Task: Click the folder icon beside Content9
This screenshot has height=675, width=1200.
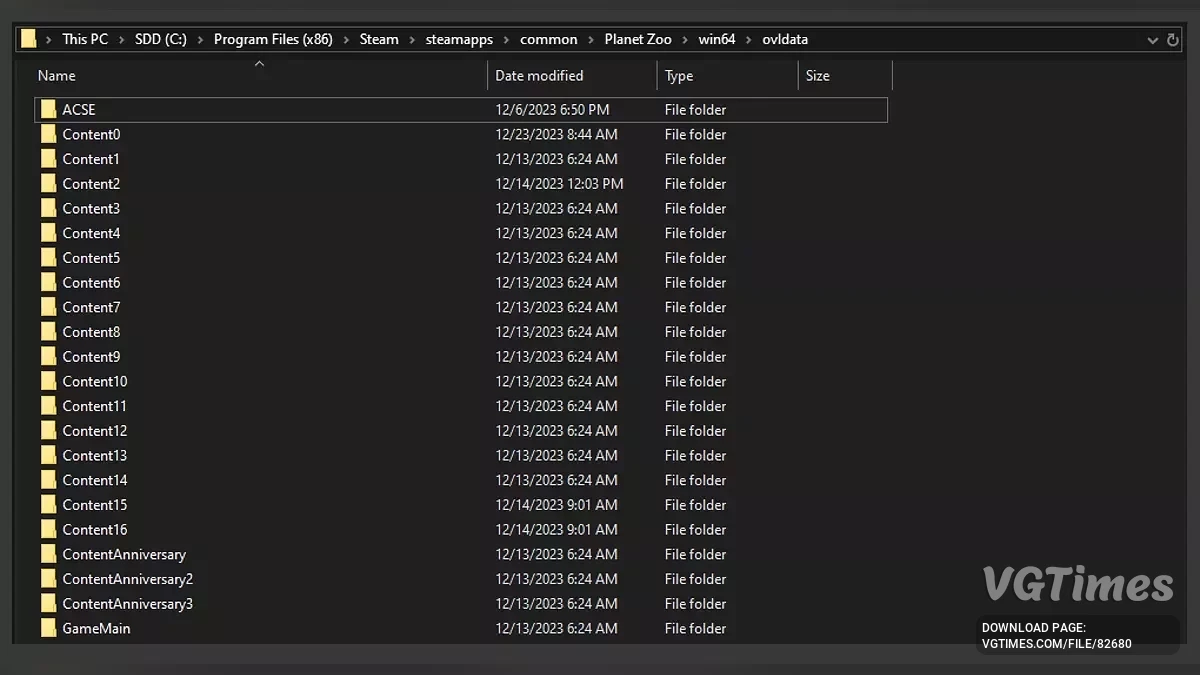Action: pyautogui.click(x=48, y=356)
